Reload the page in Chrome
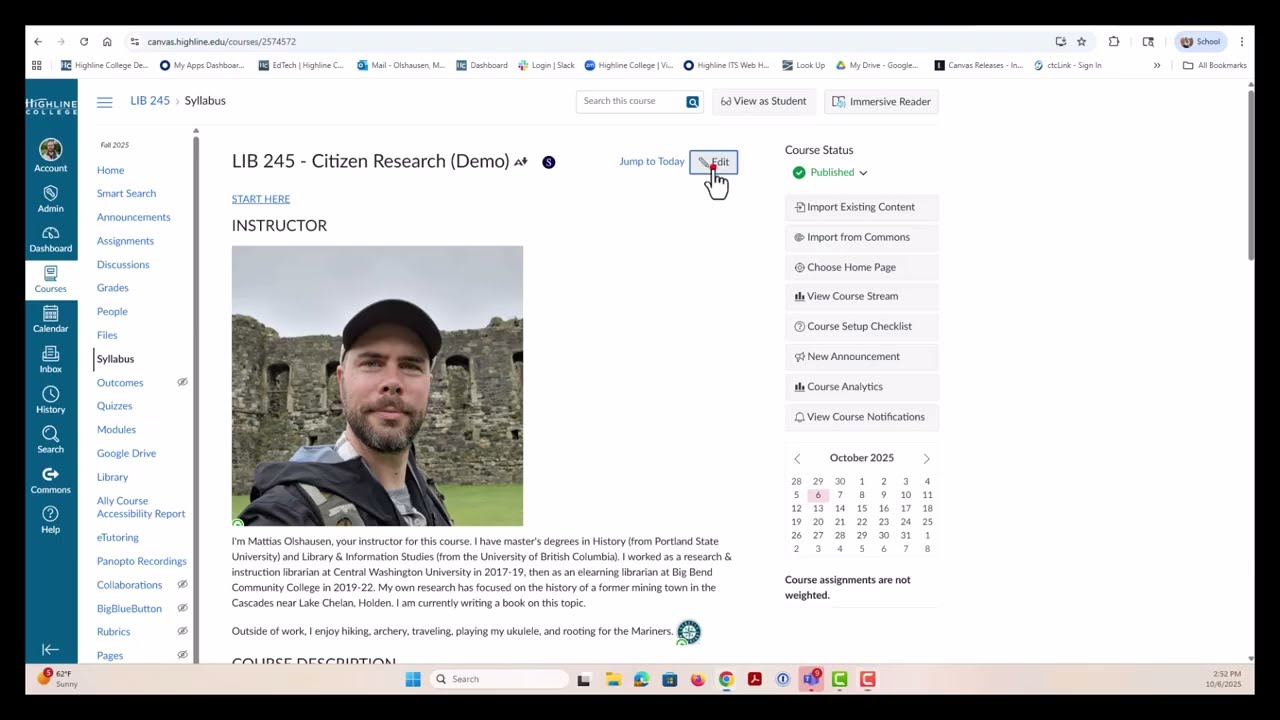 click(84, 42)
